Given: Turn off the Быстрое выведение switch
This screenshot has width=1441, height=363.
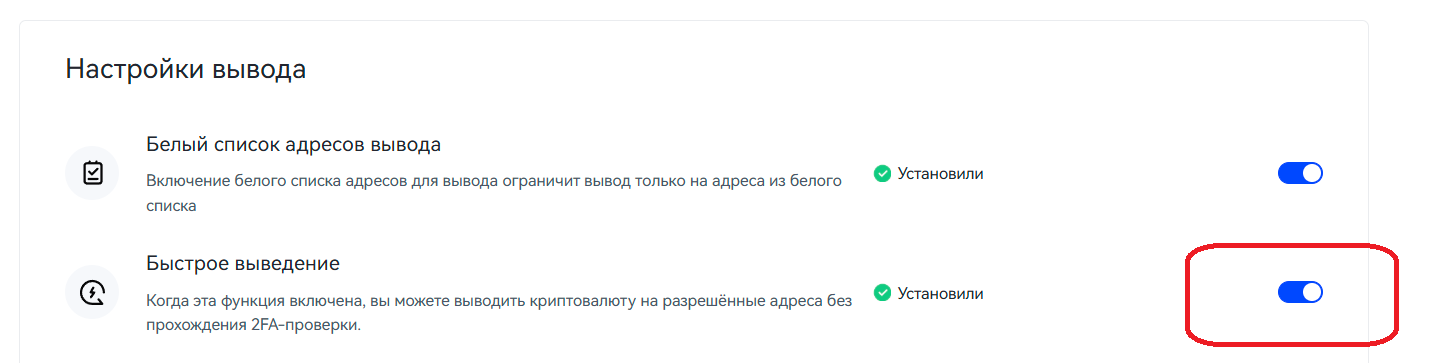Looking at the screenshot, I should coord(1301,292).
